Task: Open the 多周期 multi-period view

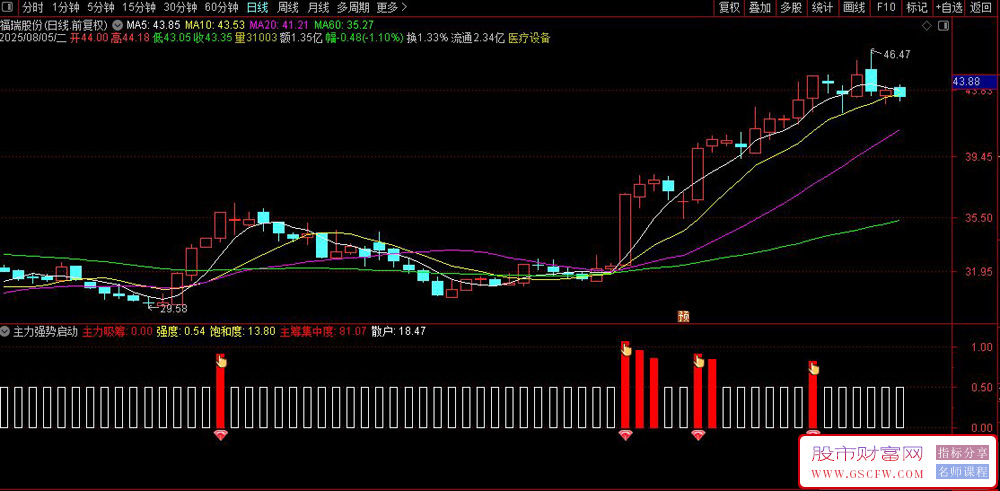Action: (351, 8)
